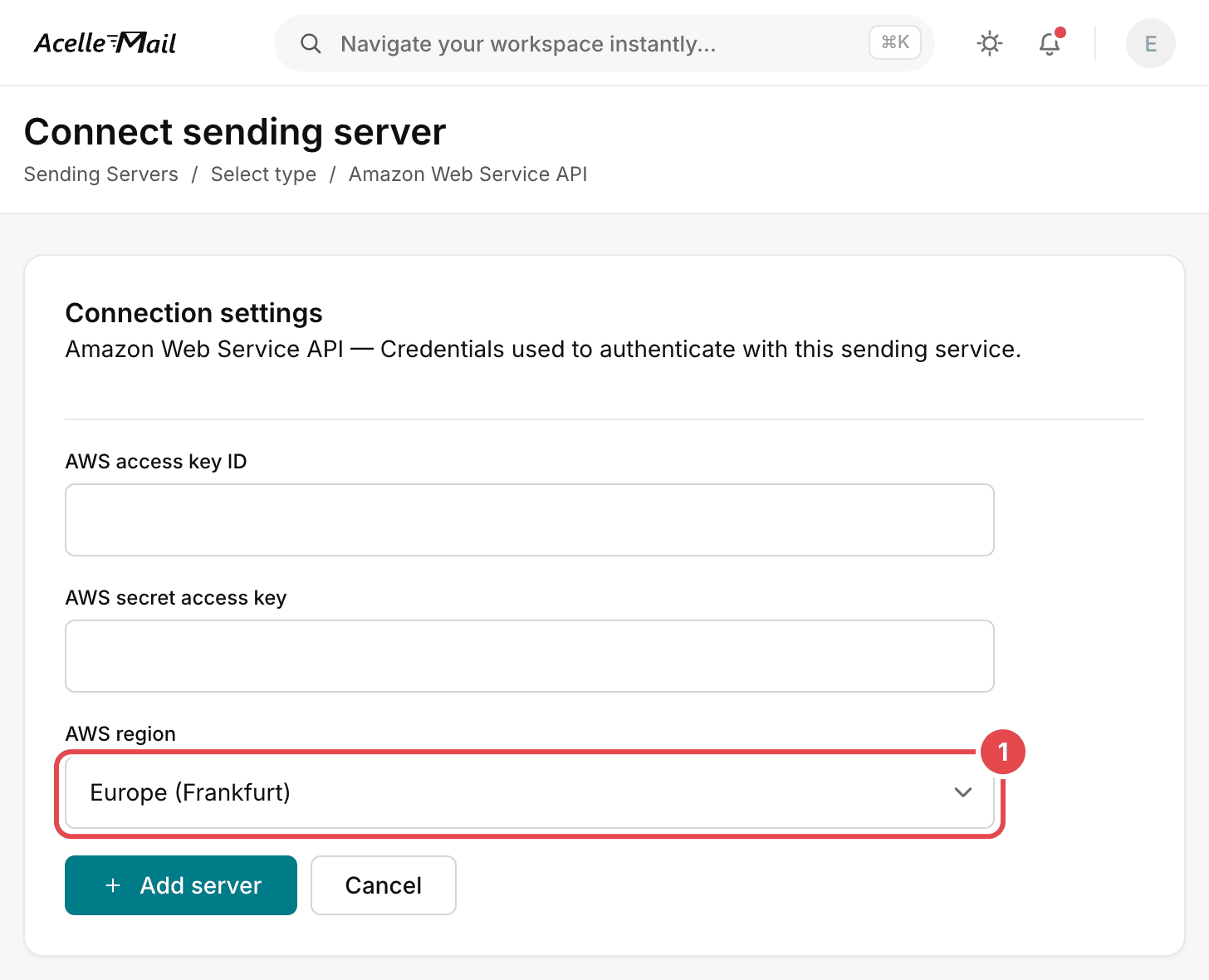Cancel connecting the sending server
Viewport: 1209px width, 980px height.
384,885
